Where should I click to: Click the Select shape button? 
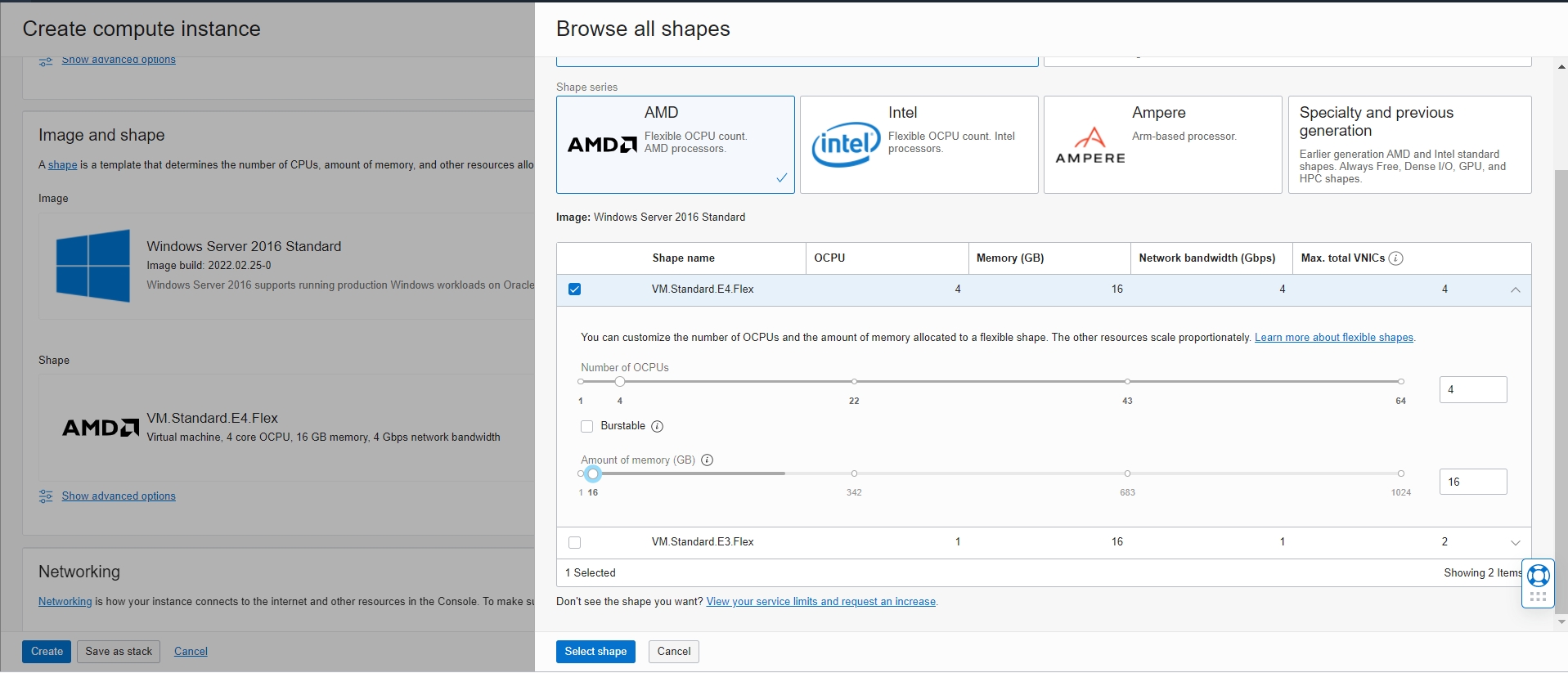595,652
